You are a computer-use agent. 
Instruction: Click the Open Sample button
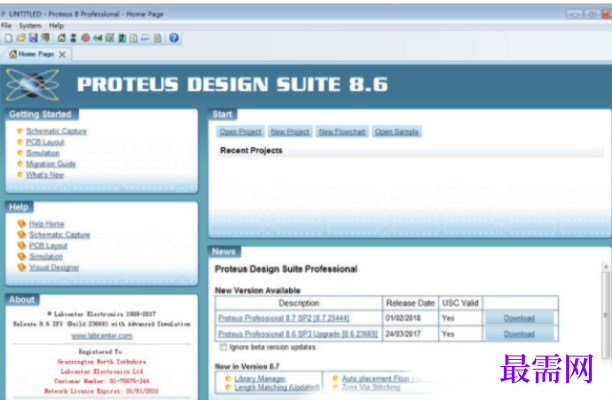coord(397,132)
